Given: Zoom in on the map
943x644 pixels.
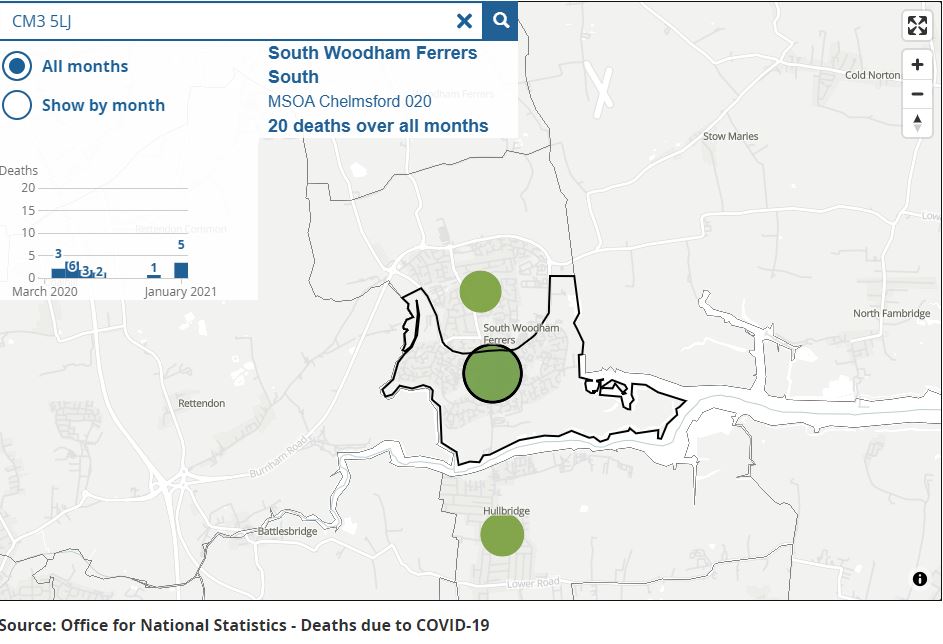Looking at the screenshot, I should [917, 66].
